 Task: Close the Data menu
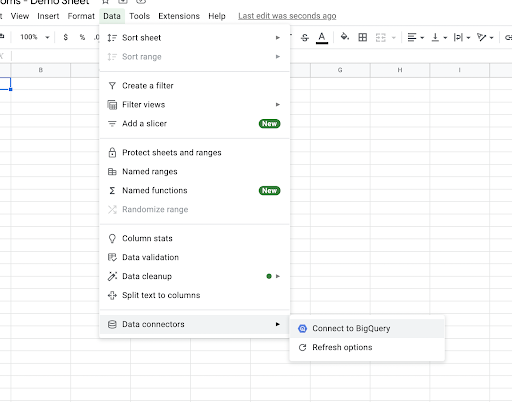tap(112, 16)
